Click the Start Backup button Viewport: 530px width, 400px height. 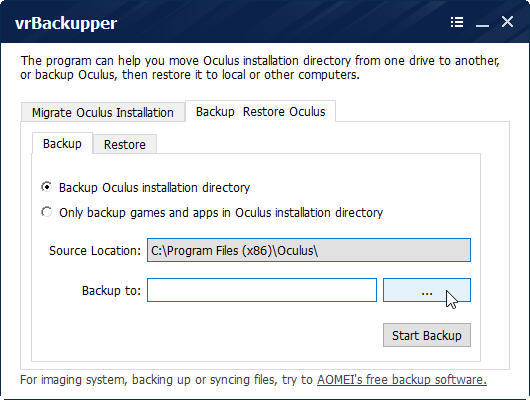(x=427, y=335)
